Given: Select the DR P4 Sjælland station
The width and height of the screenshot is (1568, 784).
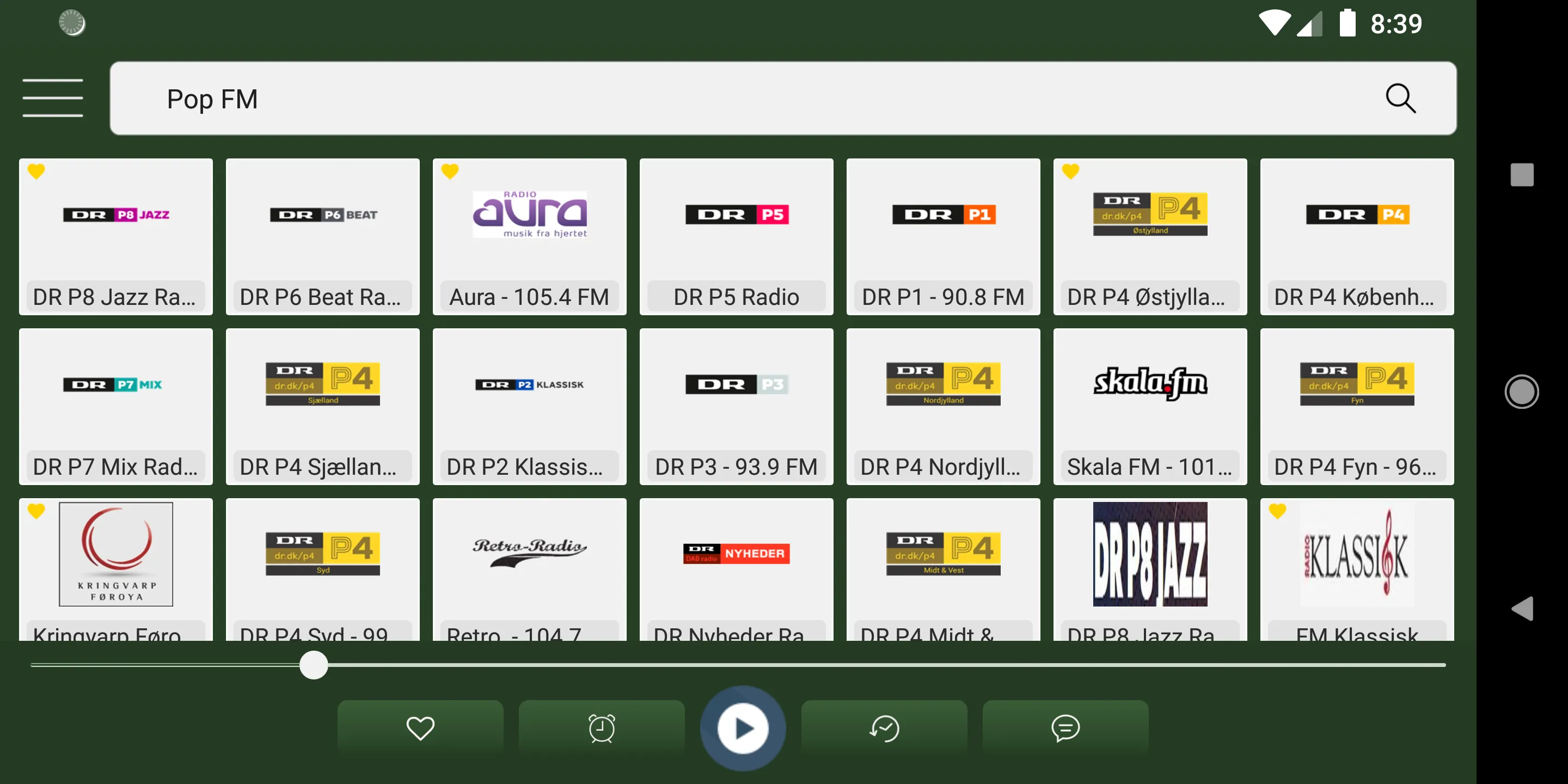Looking at the screenshot, I should (x=323, y=407).
